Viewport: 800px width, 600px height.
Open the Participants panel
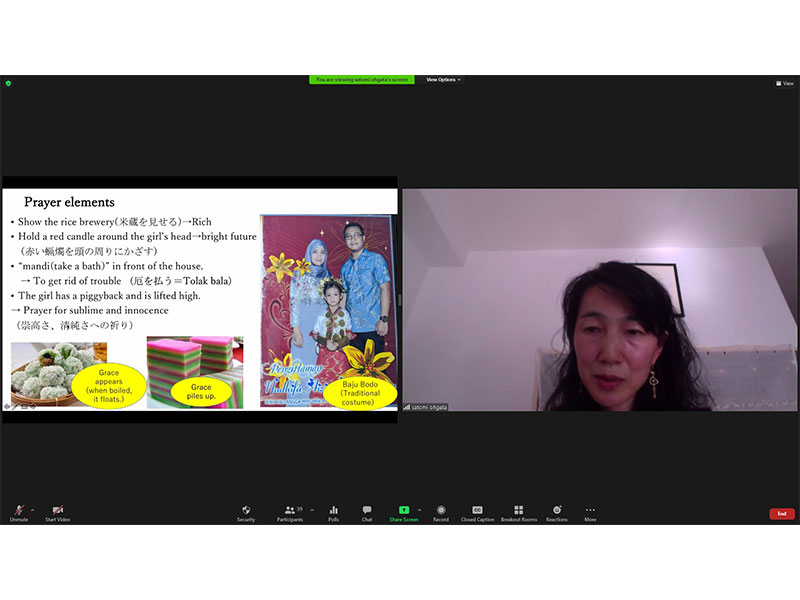pos(290,512)
